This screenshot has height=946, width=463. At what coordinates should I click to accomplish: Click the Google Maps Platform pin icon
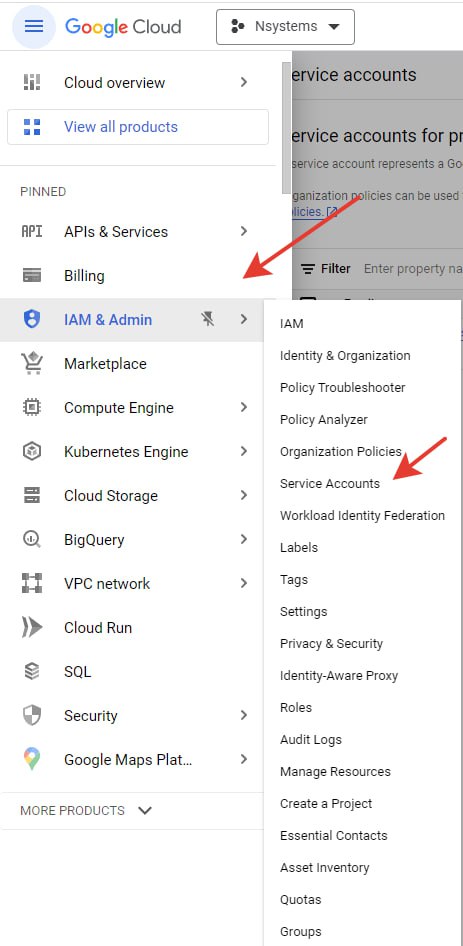click(x=32, y=760)
